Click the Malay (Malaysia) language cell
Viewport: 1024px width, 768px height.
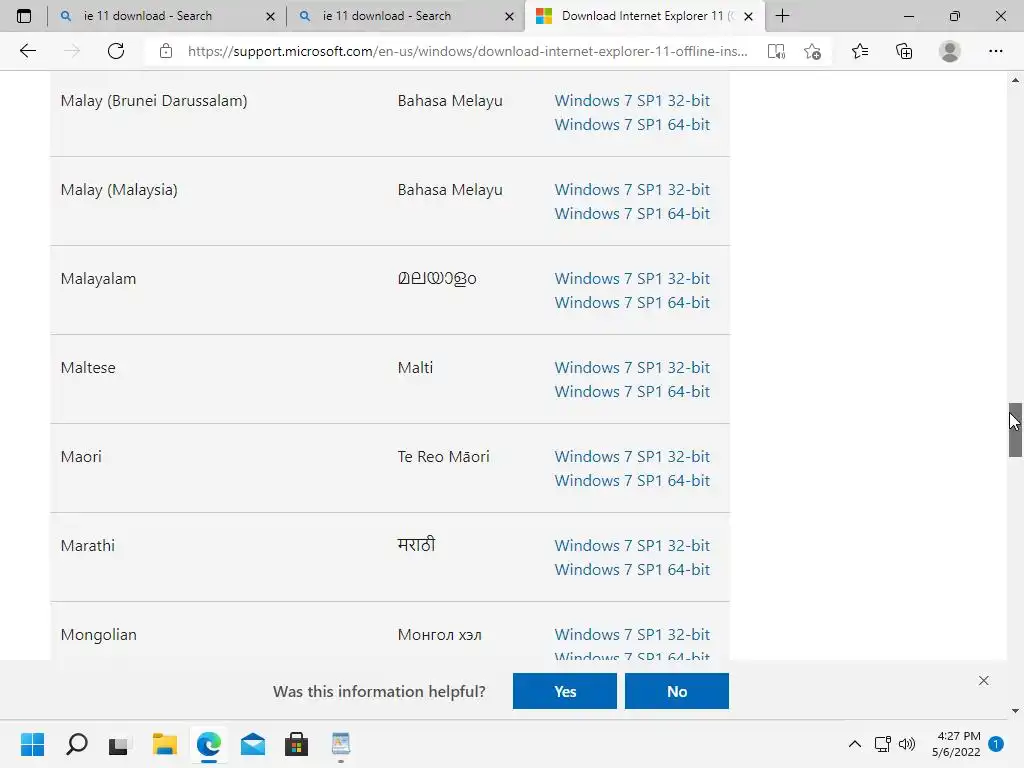coord(119,190)
